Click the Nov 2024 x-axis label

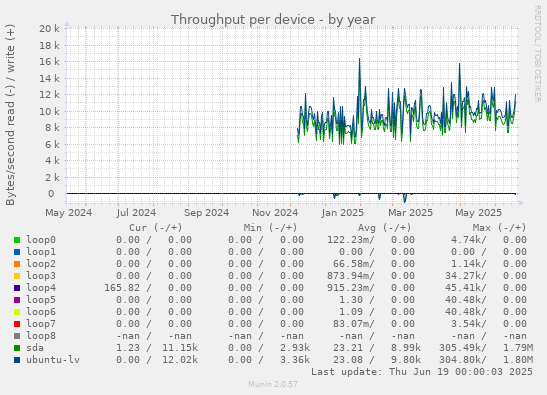pos(275,213)
